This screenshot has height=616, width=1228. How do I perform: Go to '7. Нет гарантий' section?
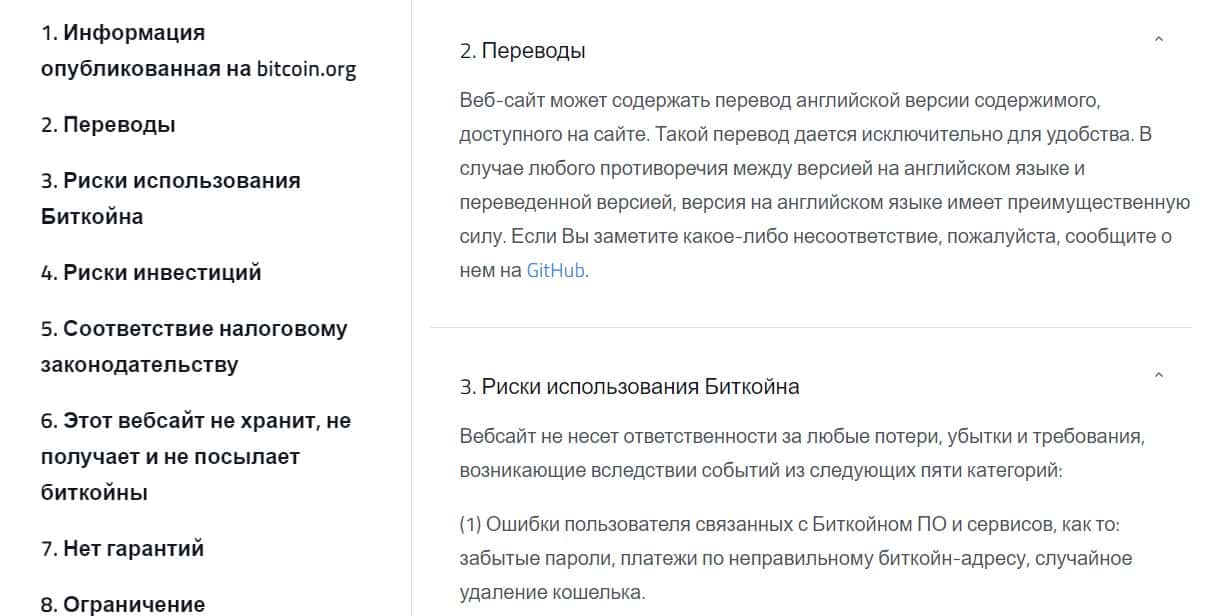(x=122, y=548)
